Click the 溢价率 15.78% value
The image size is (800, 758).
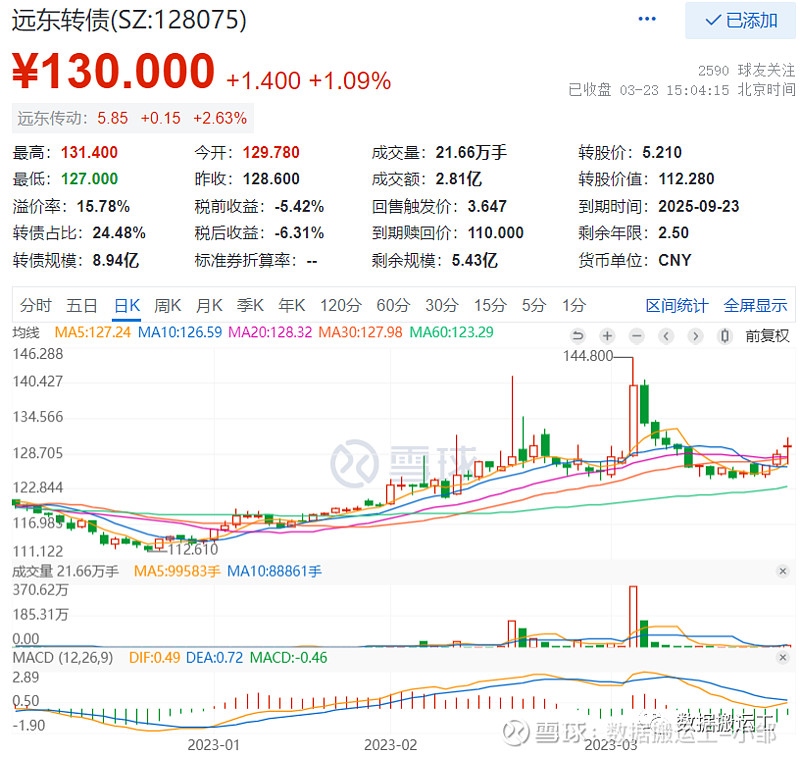(103, 206)
